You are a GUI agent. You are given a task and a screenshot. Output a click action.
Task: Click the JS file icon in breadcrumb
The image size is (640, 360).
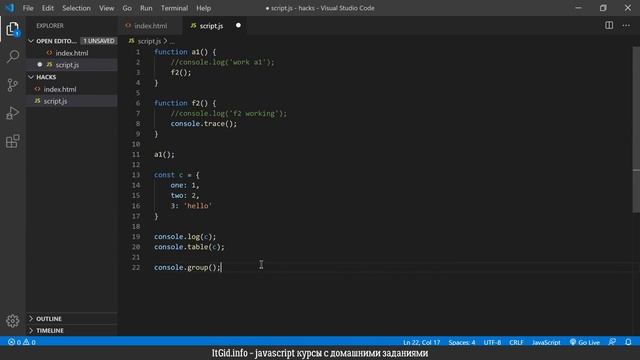(131, 41)
